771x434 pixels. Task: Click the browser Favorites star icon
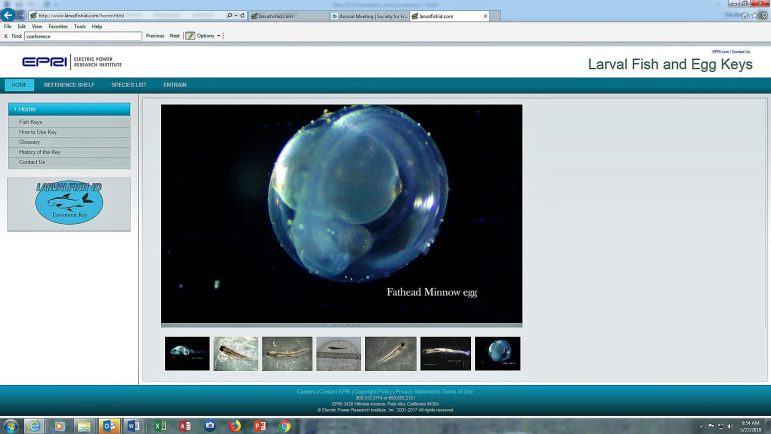tap(754, 16)
